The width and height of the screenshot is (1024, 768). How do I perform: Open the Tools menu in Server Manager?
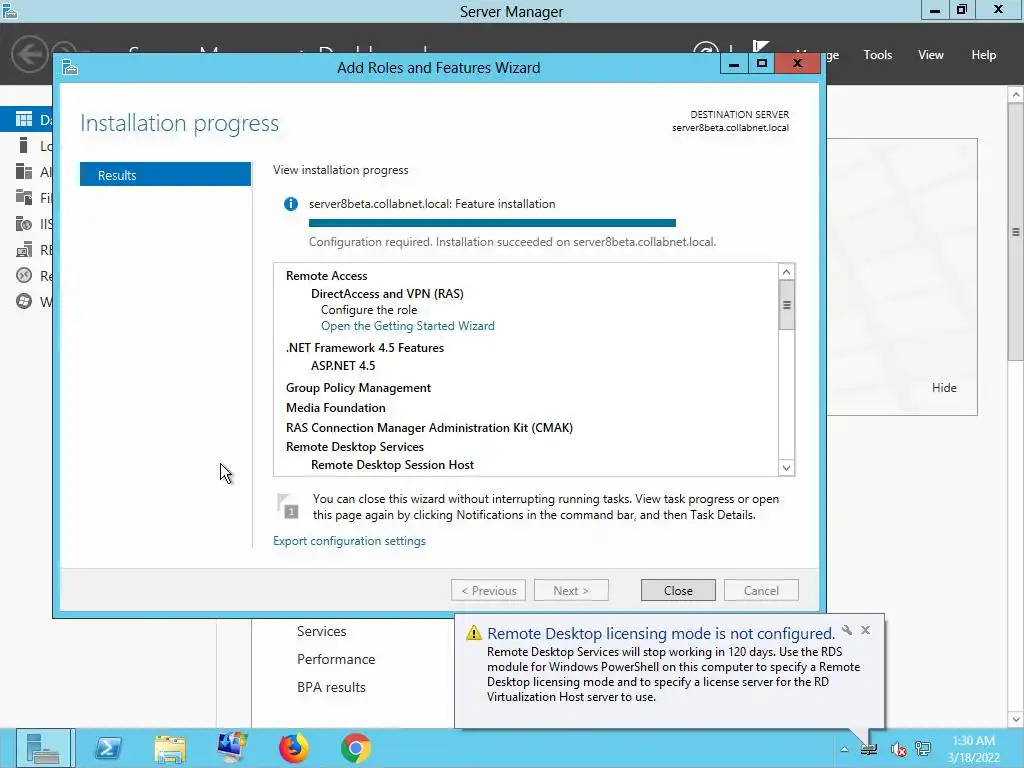(877, 55)
